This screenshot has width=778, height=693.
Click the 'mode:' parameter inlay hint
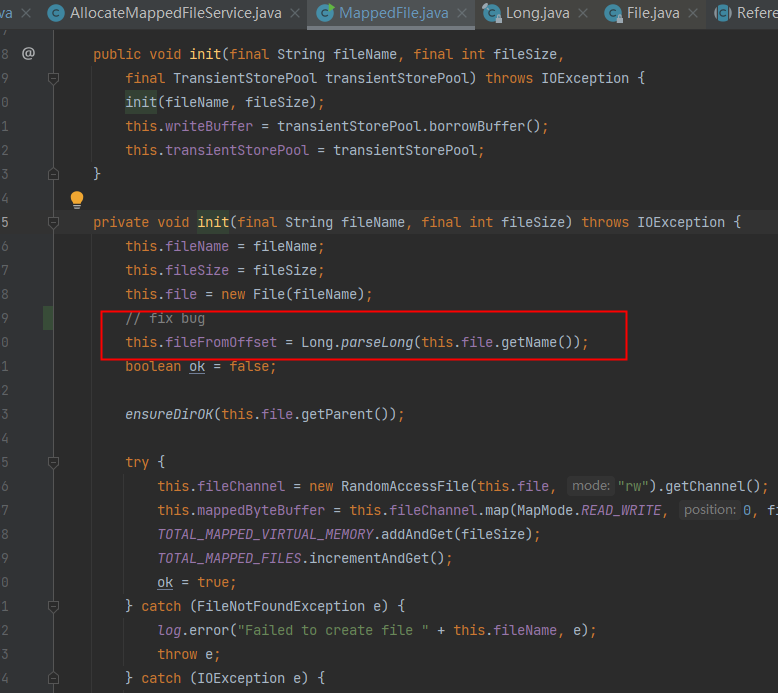coord(590,486)
